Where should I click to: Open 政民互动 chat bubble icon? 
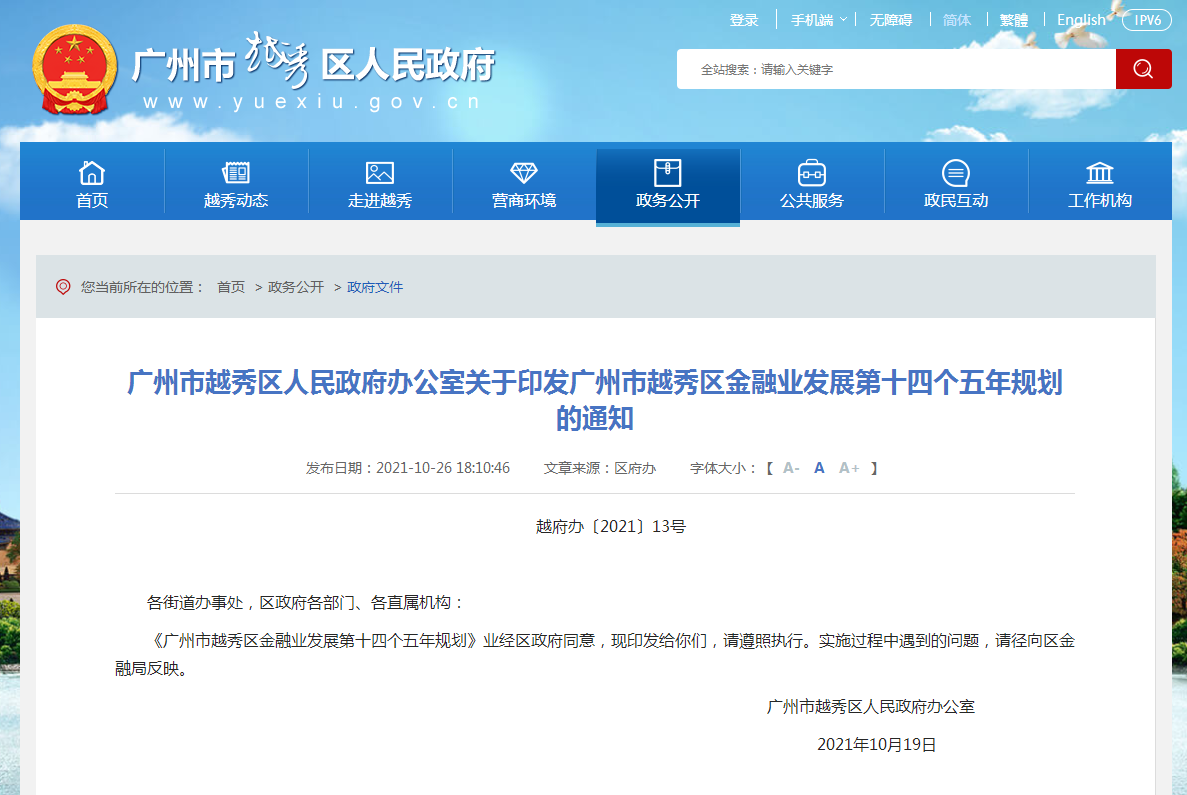point(955,173)
